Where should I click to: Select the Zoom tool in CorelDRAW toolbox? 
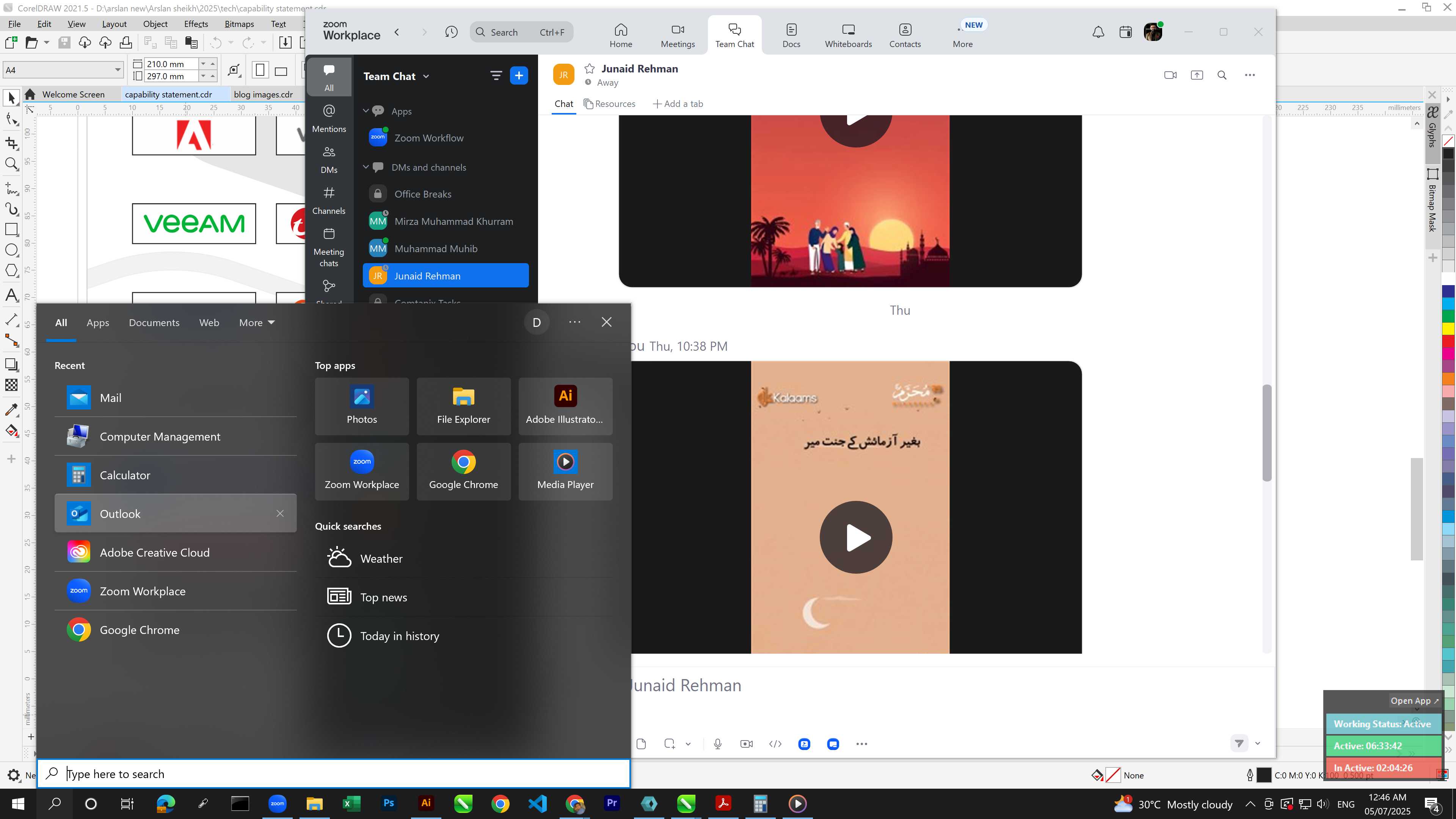[11, 164]
